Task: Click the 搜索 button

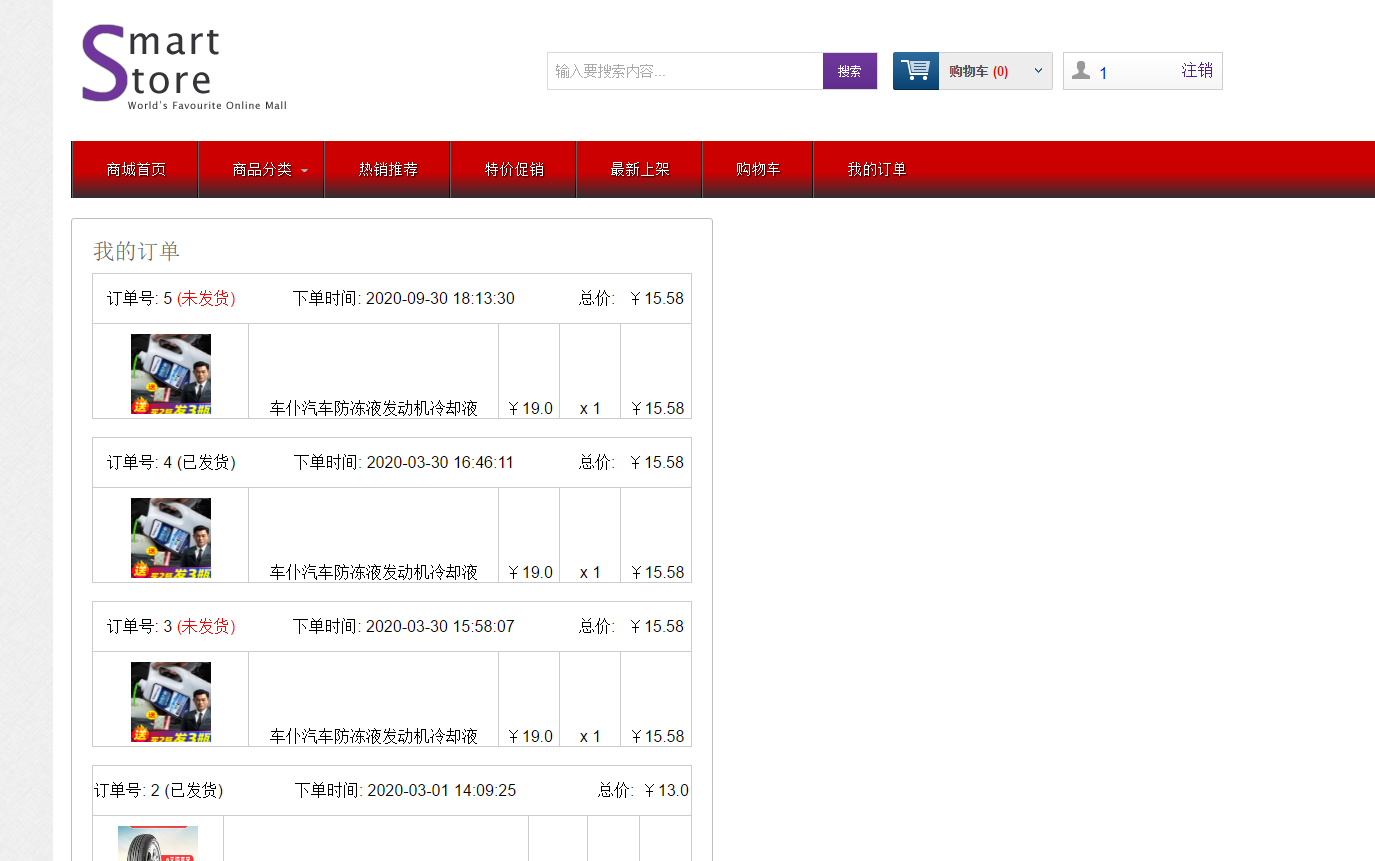Action: [849, 71]
